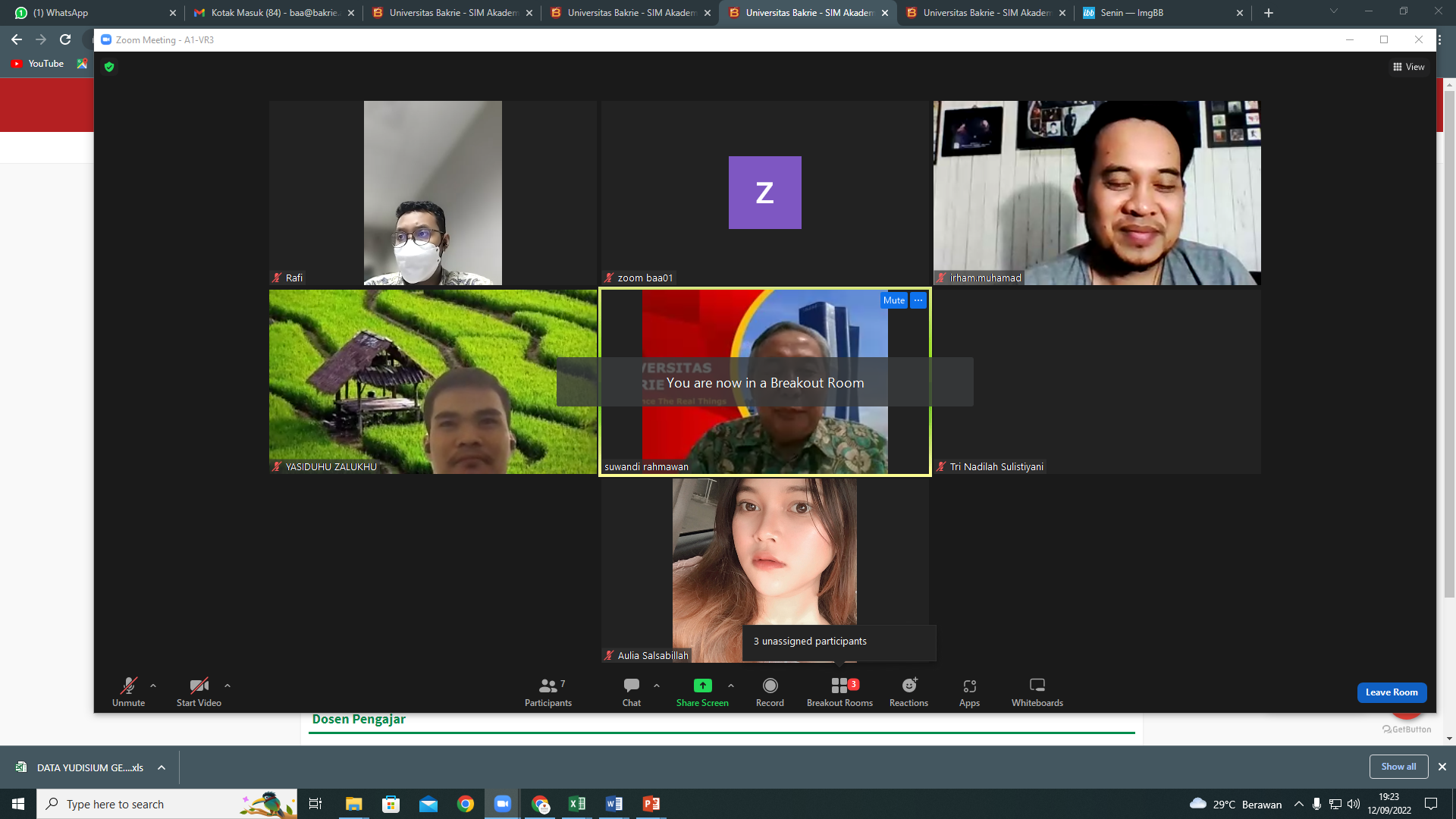Open File Explorer from taskbar
Screen dimensions: 1456x819
tap(354, 804)
